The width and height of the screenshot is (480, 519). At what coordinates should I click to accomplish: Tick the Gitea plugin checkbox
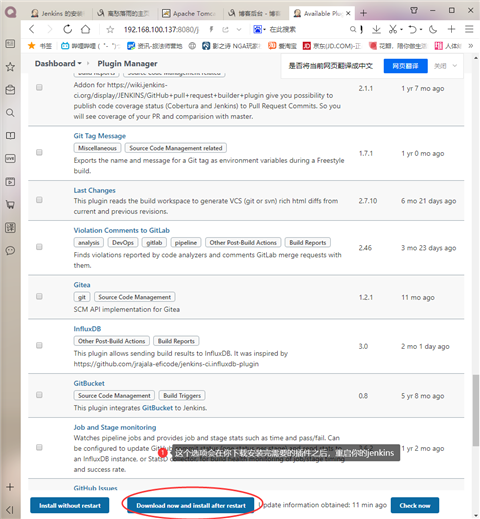tap(39, 296)
